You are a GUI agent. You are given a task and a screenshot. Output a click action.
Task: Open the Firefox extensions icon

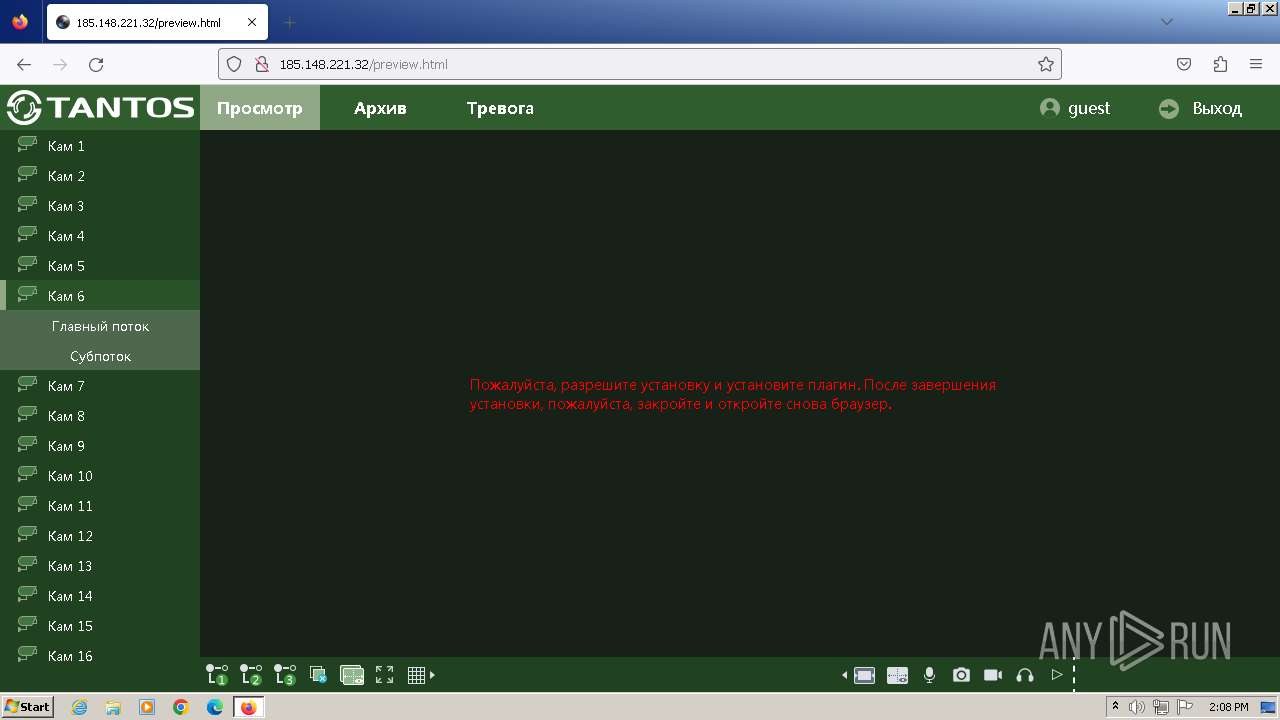point(1220,64)
